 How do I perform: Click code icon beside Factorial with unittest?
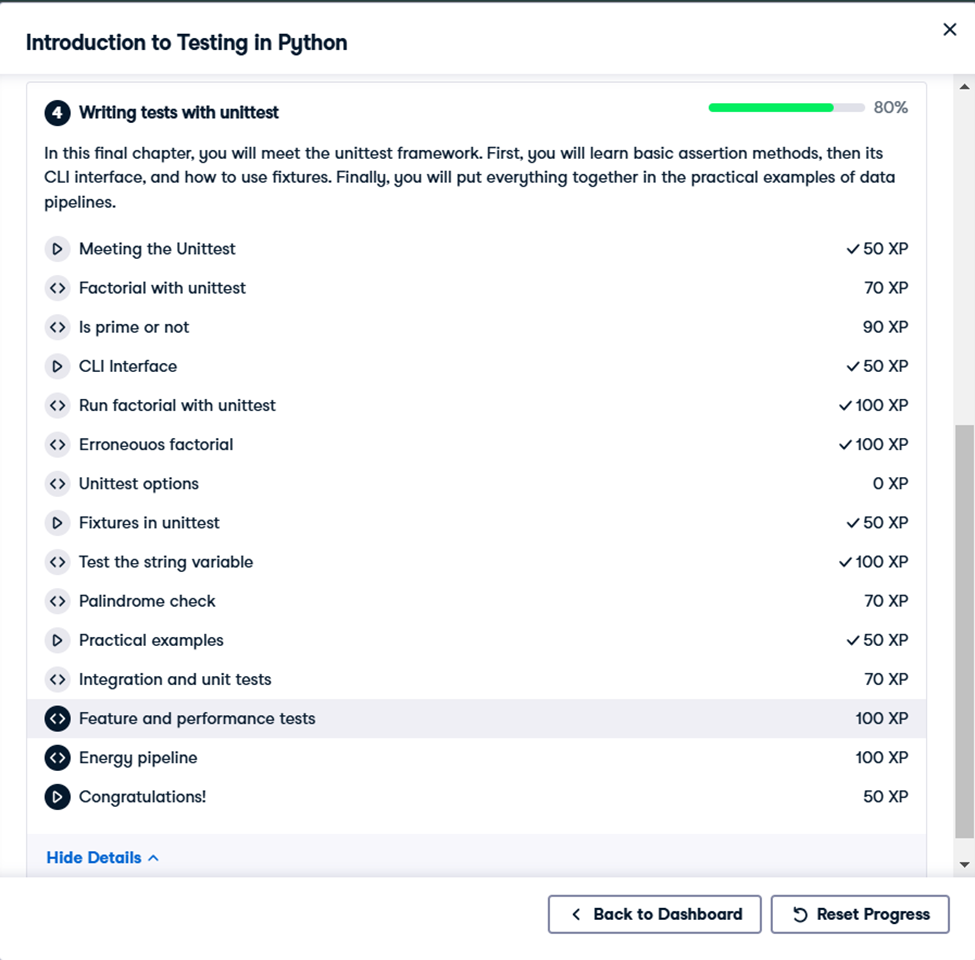[57, 288]
